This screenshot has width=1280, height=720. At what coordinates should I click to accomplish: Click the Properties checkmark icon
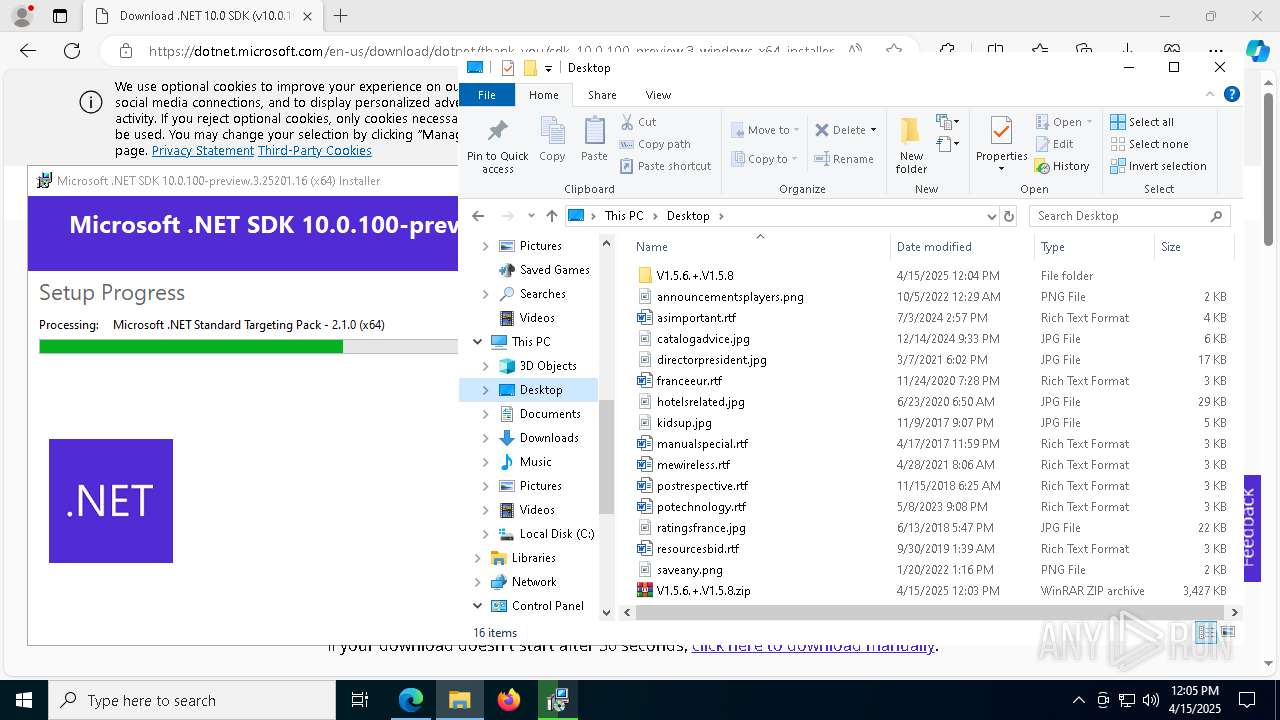pos(1000,131)
